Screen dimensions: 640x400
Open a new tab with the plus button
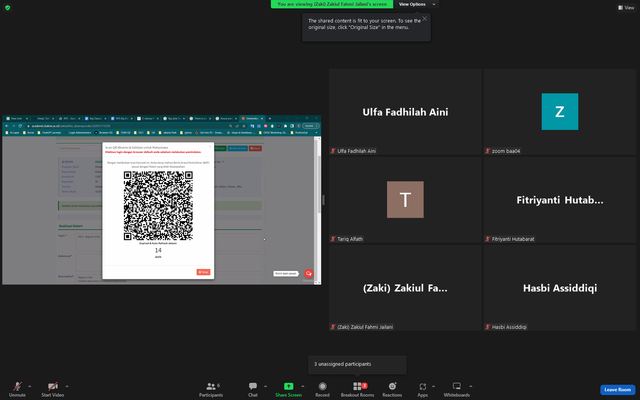(269, 118)
